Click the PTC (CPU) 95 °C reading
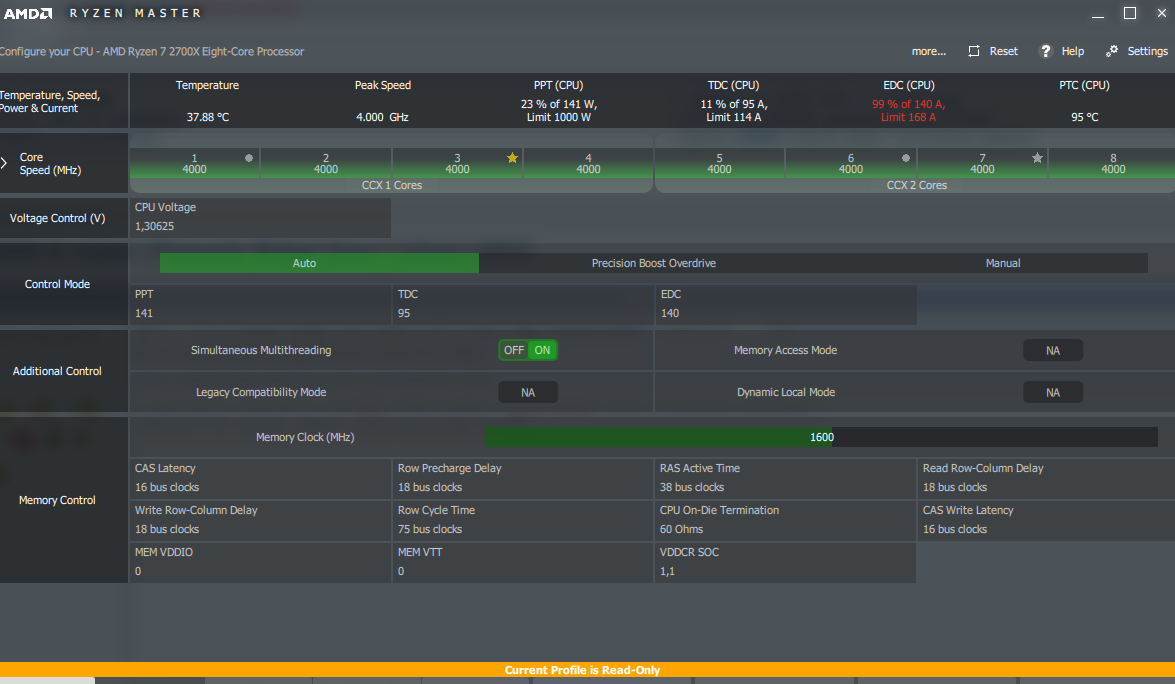The height and width of the screenshot is (684, 1175). pyautogui.click(x=1084, y=118)
